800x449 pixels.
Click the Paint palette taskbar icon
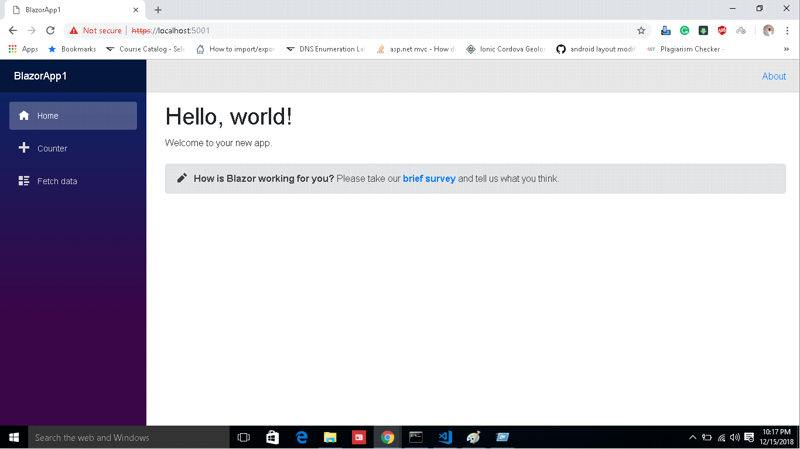[473, 437]
